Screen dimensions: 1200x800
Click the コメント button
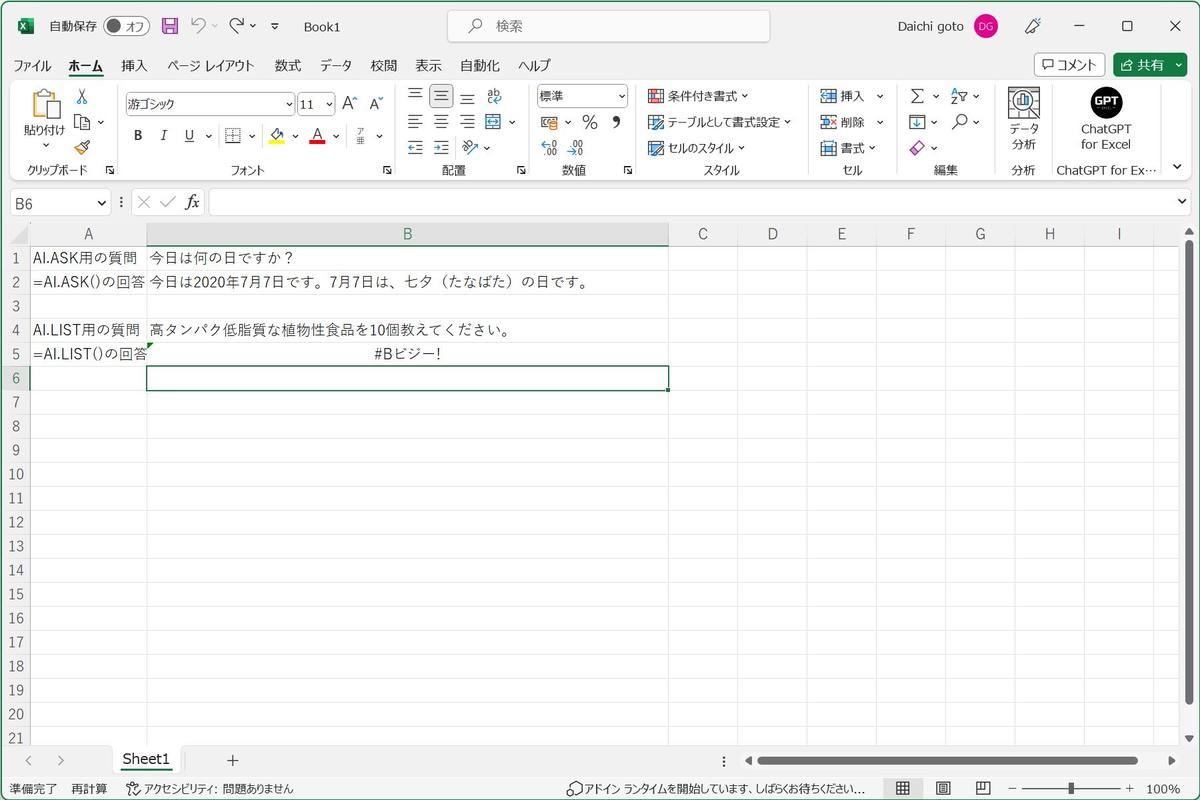pyautogui.click(x=1069, y=65)
